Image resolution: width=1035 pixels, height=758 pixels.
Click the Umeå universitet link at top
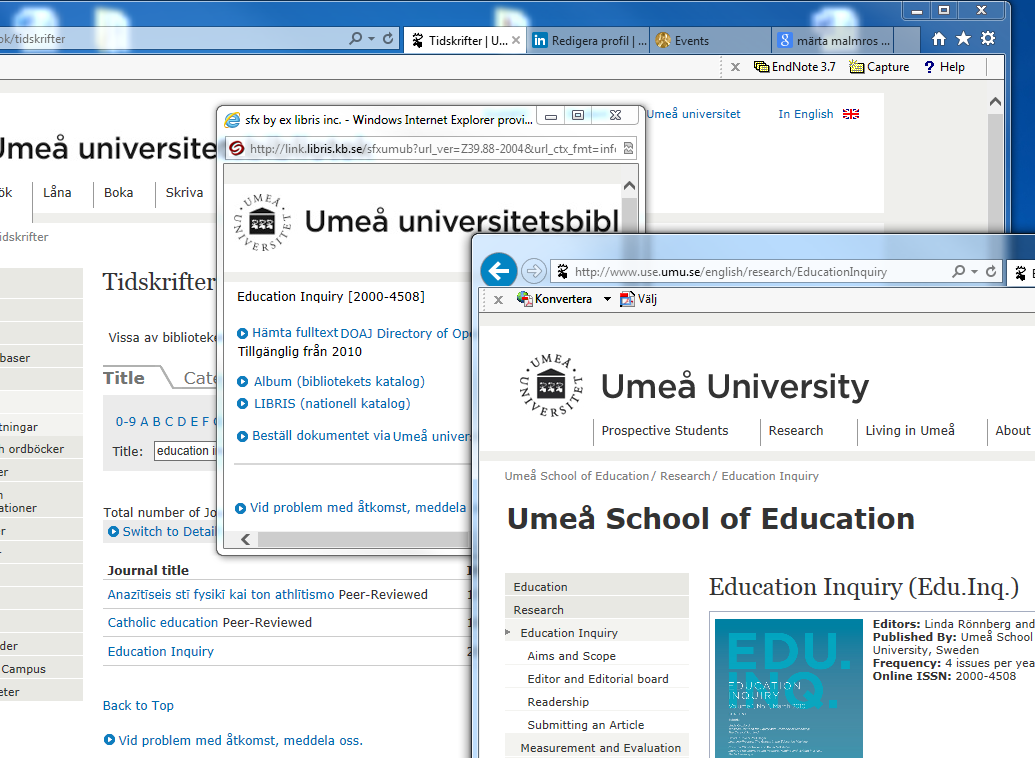coord(693,114)
